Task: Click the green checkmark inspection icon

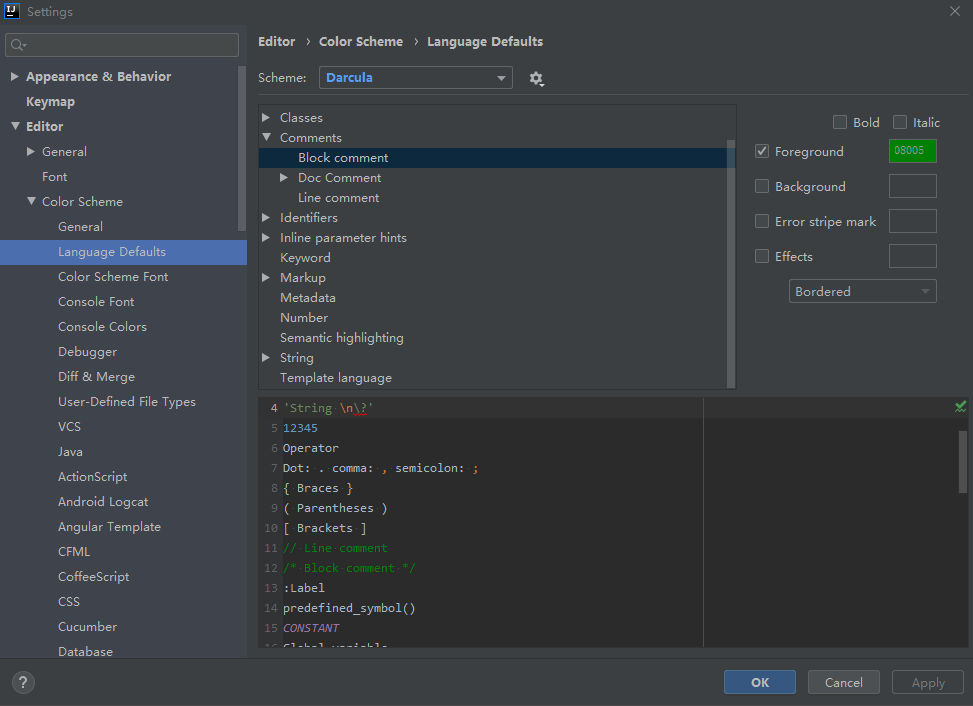Action: (960, 406)
